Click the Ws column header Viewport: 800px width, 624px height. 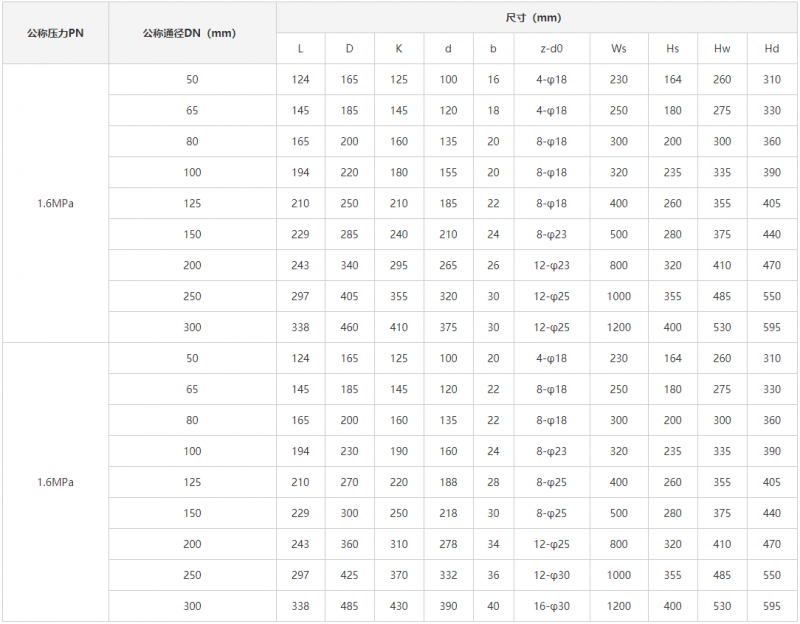click(x=619, y=48)
